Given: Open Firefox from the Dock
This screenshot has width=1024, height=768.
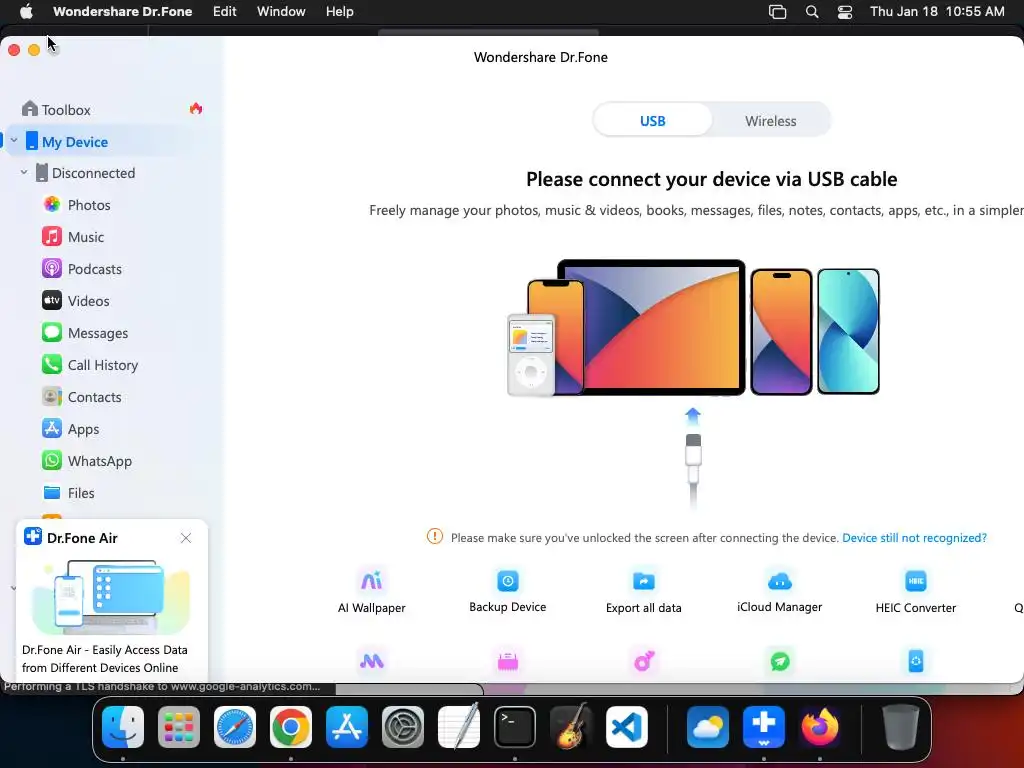Looking at the screenshot, I should 820,726.
